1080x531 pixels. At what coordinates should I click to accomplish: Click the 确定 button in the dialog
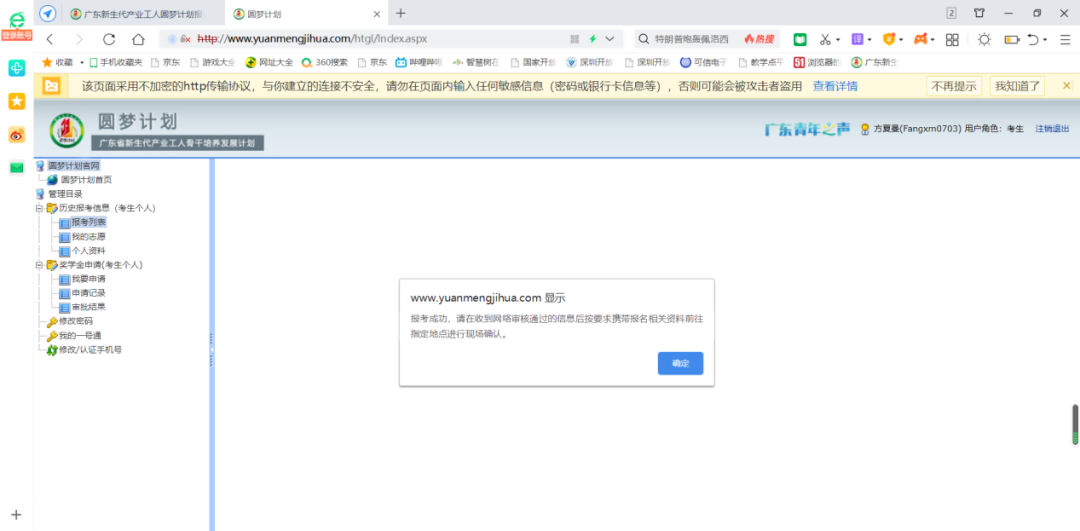[x=680, y=363]
